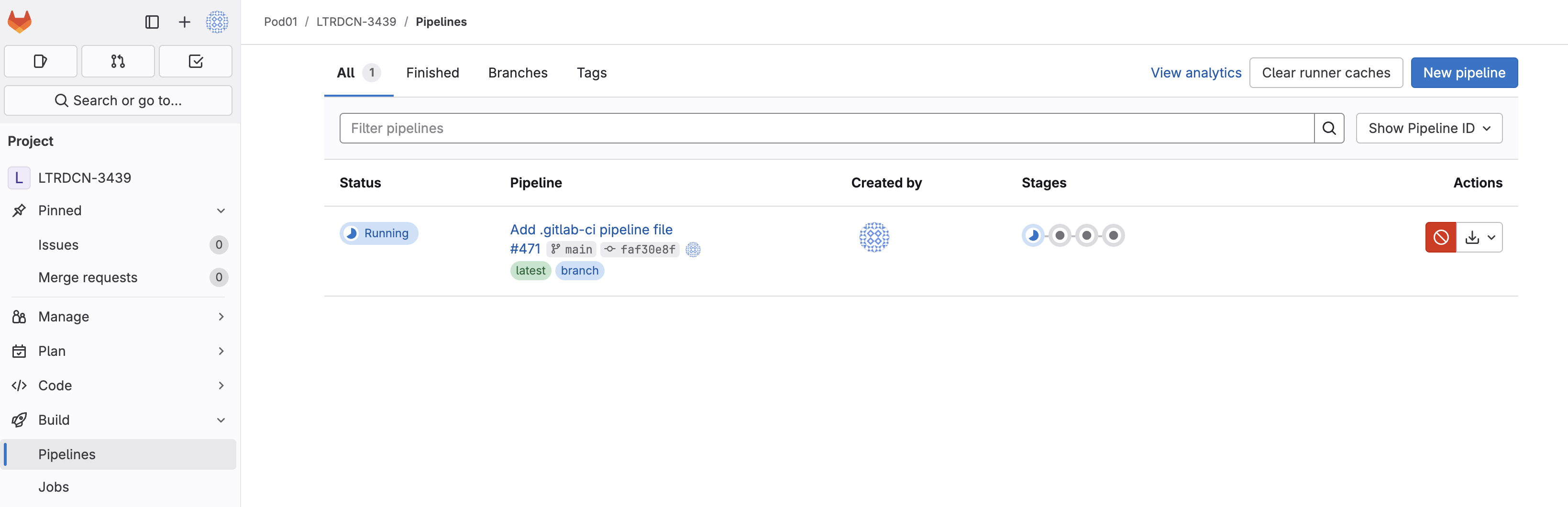
Task: Collapse the Pinned section
Action: pos(221,210)
